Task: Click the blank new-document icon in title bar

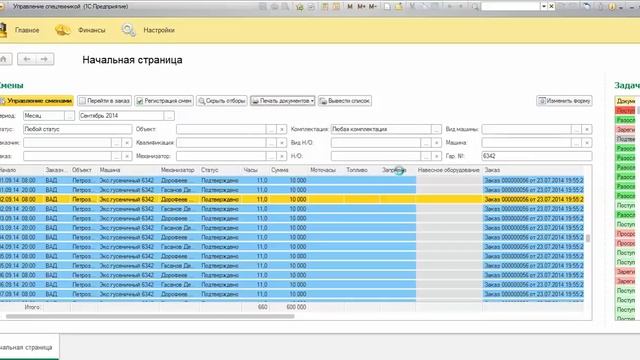Action: (x=387, y=7)
